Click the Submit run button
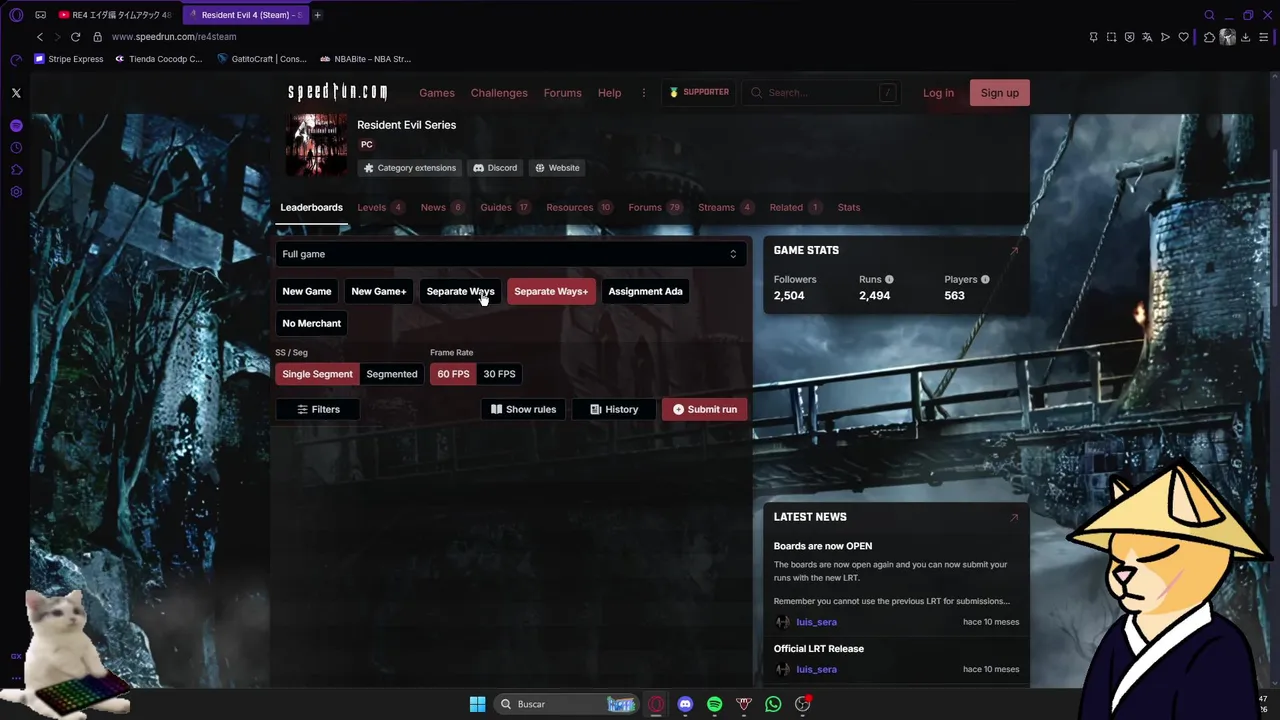Screen dimensions: 1280x720 pos(705,409)
